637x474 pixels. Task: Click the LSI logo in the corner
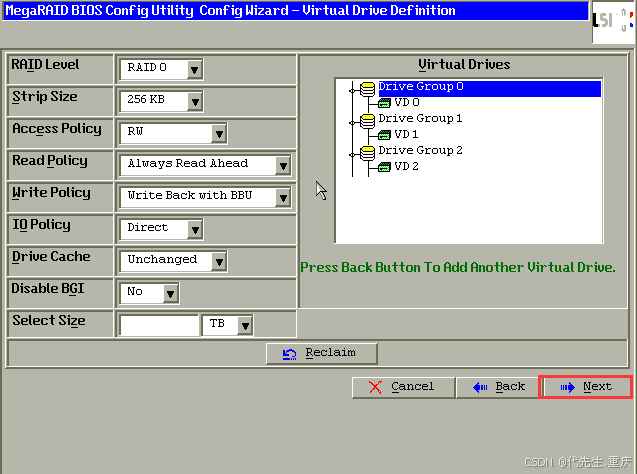pos(614,22)
